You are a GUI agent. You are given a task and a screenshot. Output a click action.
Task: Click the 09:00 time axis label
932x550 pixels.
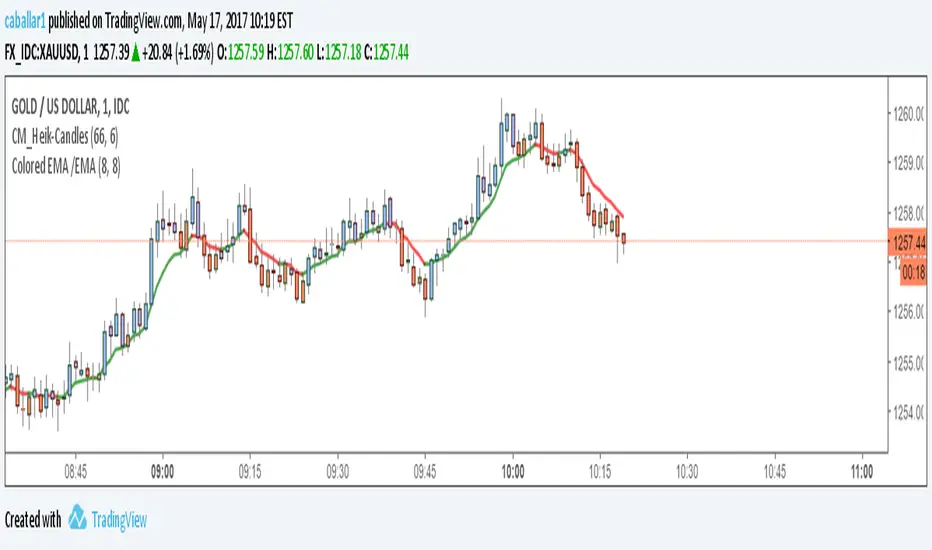click(x=162, y=472)
